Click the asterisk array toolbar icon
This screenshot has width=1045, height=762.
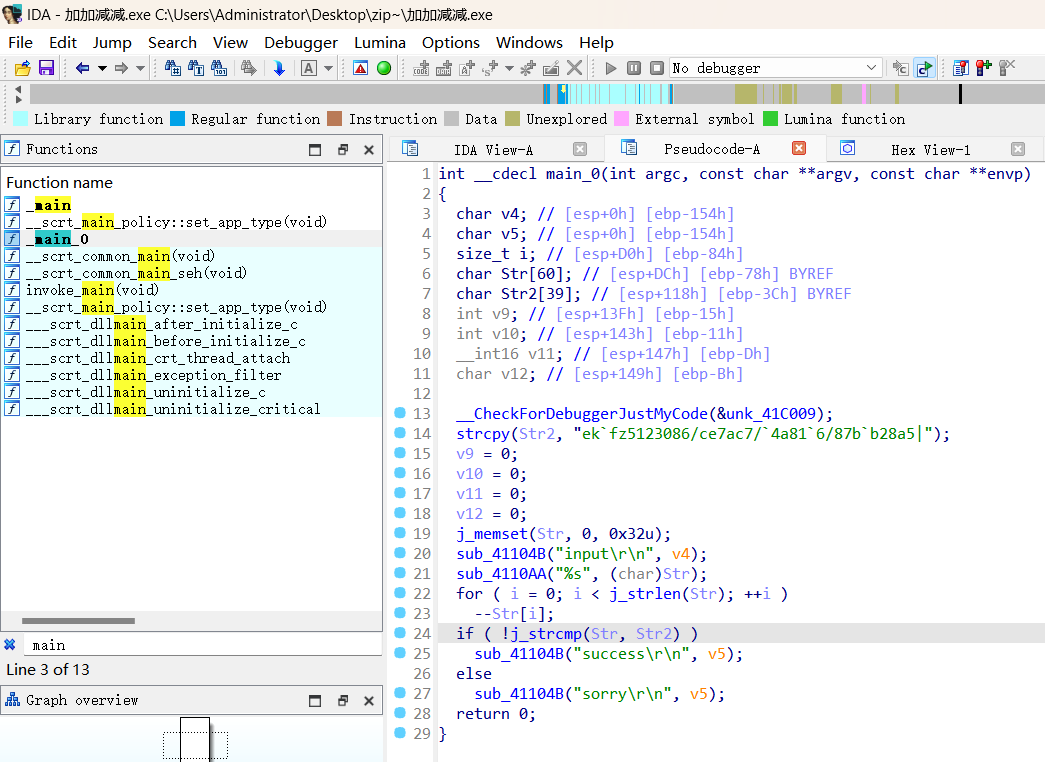pos(528,68)
